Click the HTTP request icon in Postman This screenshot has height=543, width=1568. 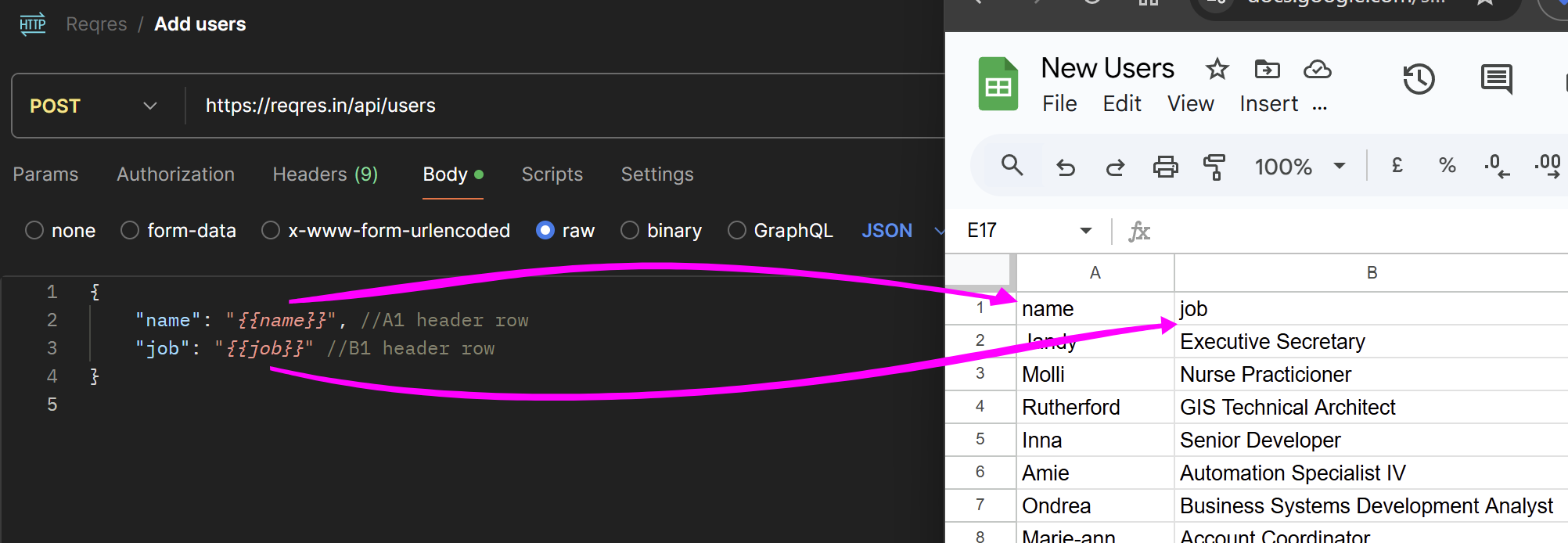[x=32, y=24]
